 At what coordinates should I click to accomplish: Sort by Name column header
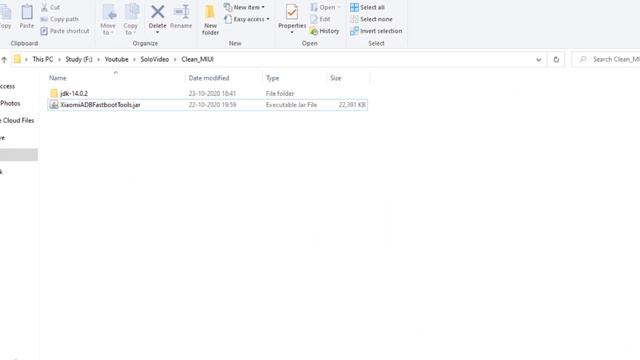[58, 78]
